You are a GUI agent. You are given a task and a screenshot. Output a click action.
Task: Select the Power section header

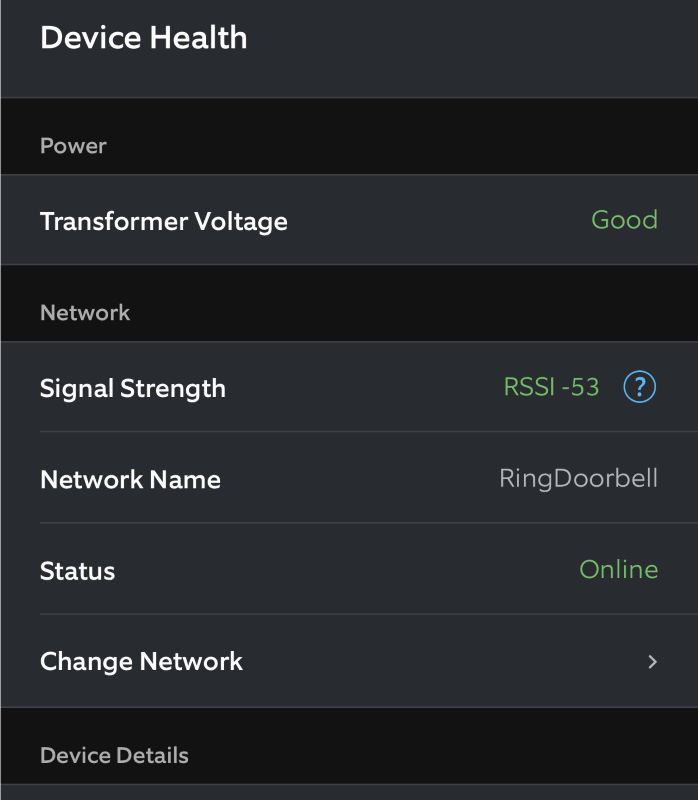72,146
